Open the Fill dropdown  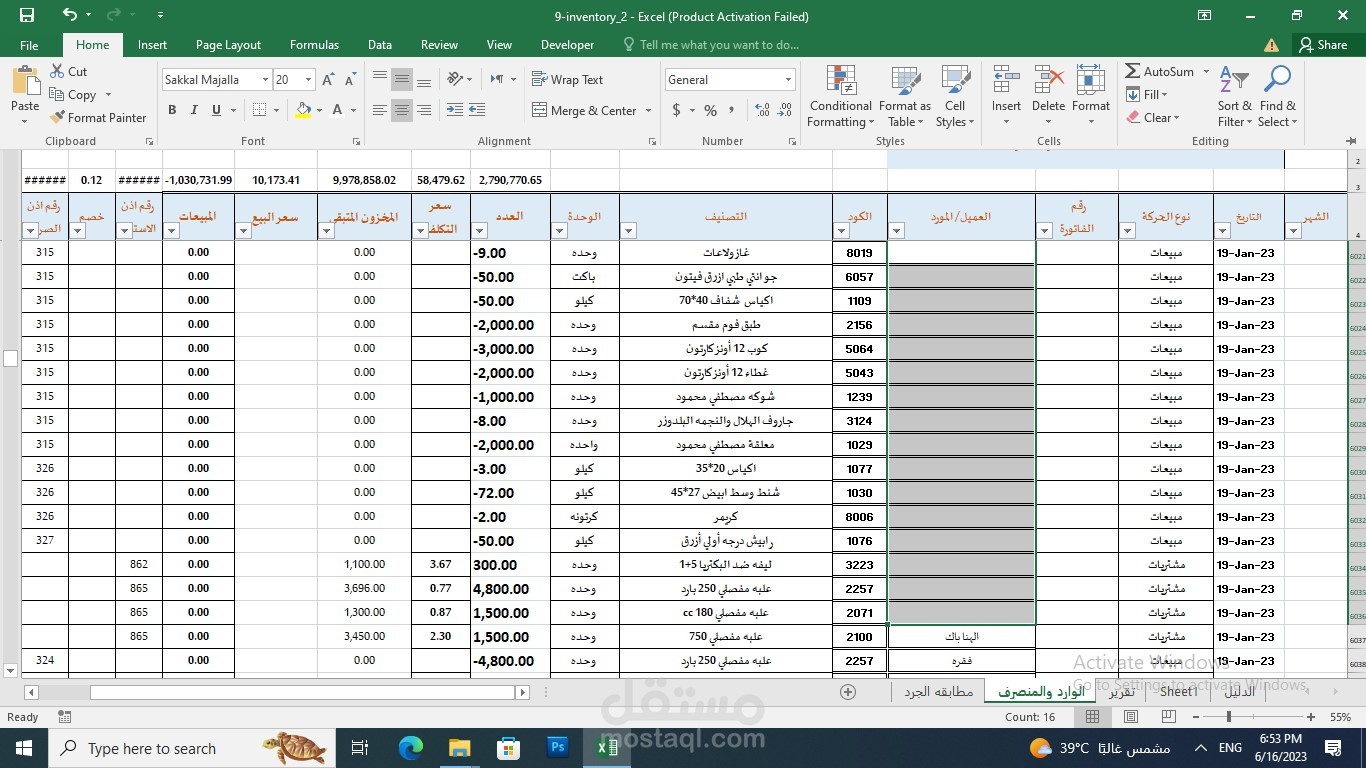[1147, 94]
